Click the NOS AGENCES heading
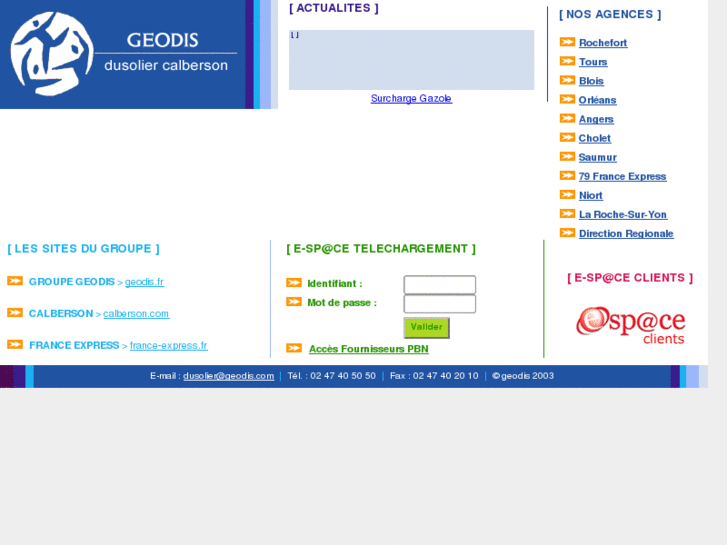The height and width of the screenshot is (545, 727). coord(610,14)
